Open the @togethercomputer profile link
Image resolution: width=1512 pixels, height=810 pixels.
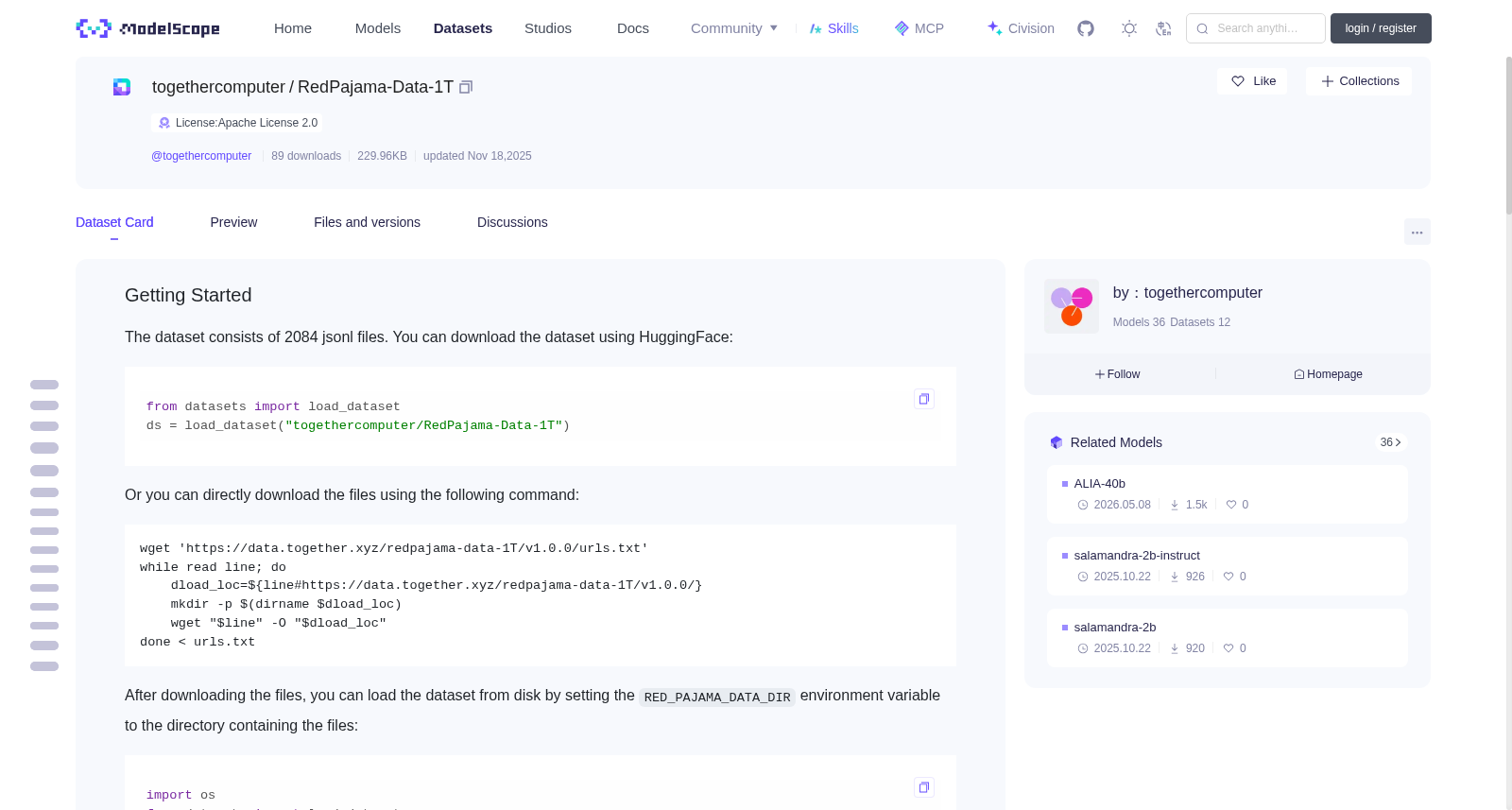click(x=201, y=156)
